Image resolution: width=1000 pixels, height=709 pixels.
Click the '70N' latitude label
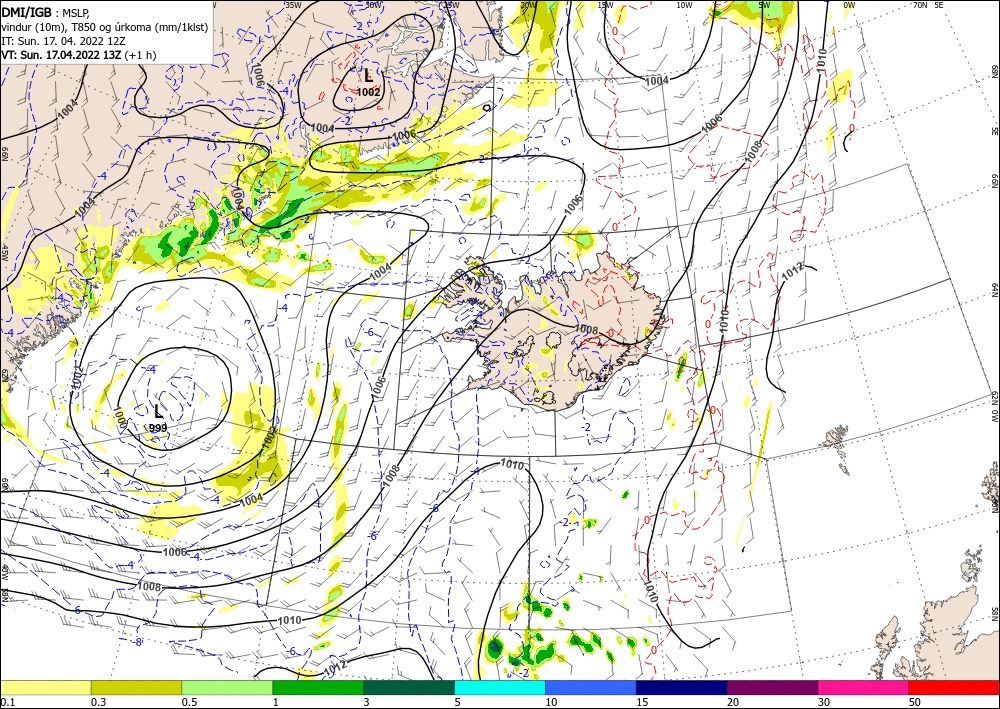[x=920, y=4]
